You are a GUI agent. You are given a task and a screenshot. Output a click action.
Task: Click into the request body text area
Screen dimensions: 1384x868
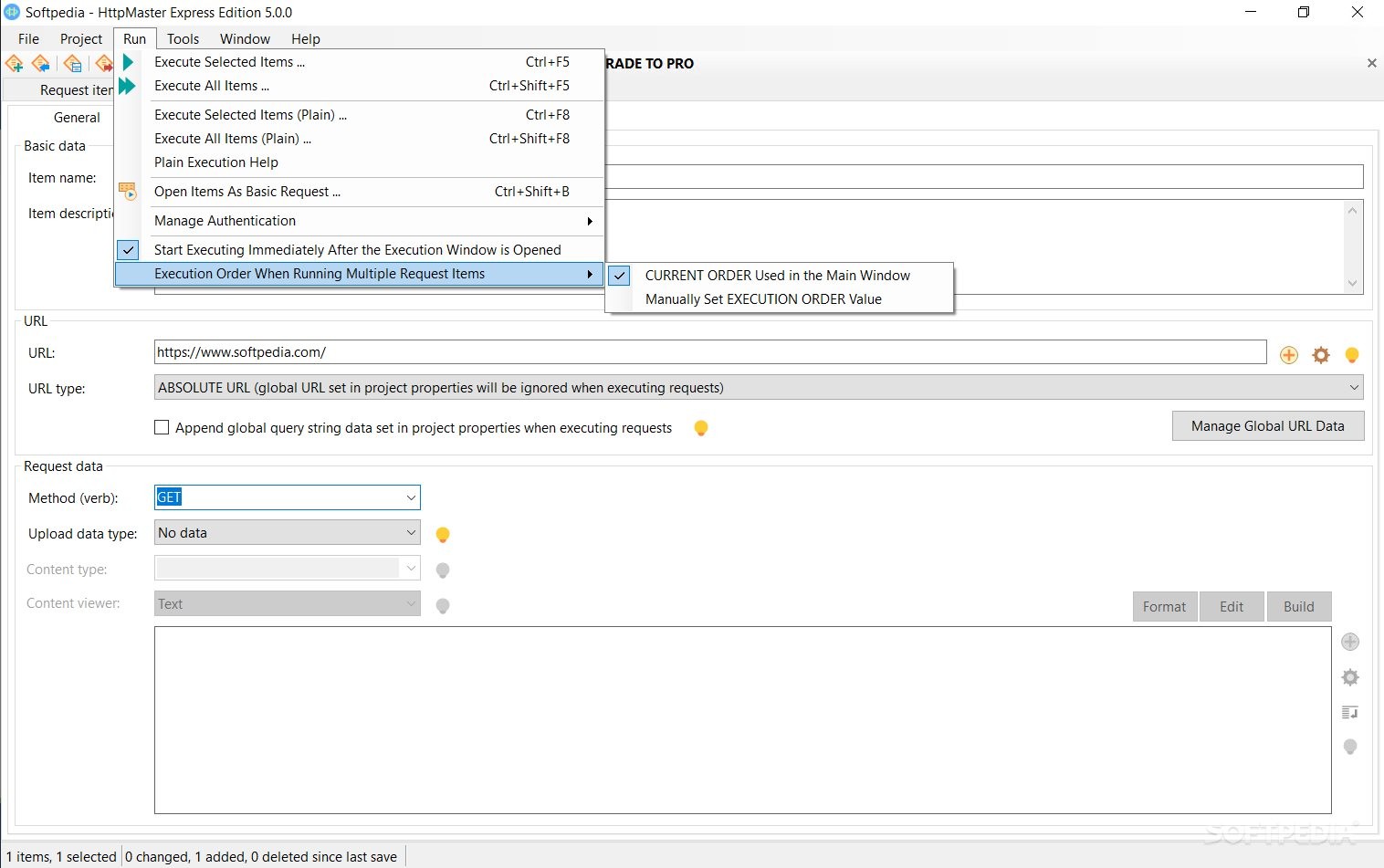click(742, 720)
